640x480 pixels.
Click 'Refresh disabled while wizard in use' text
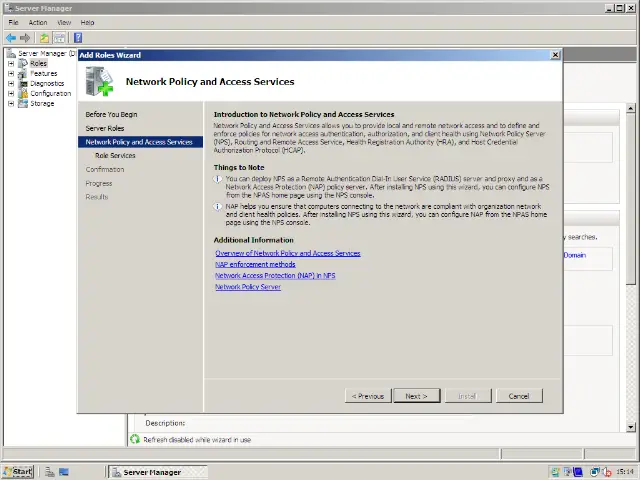point(197,440)
